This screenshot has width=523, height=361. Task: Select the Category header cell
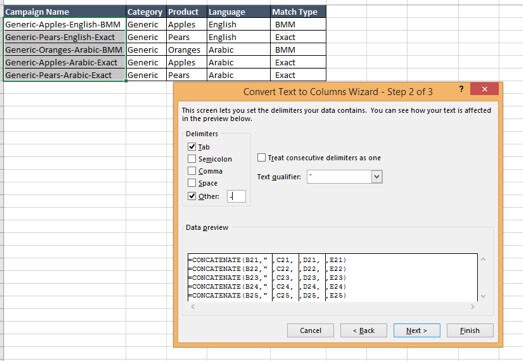pyautogui.click(x=146, y=12)
